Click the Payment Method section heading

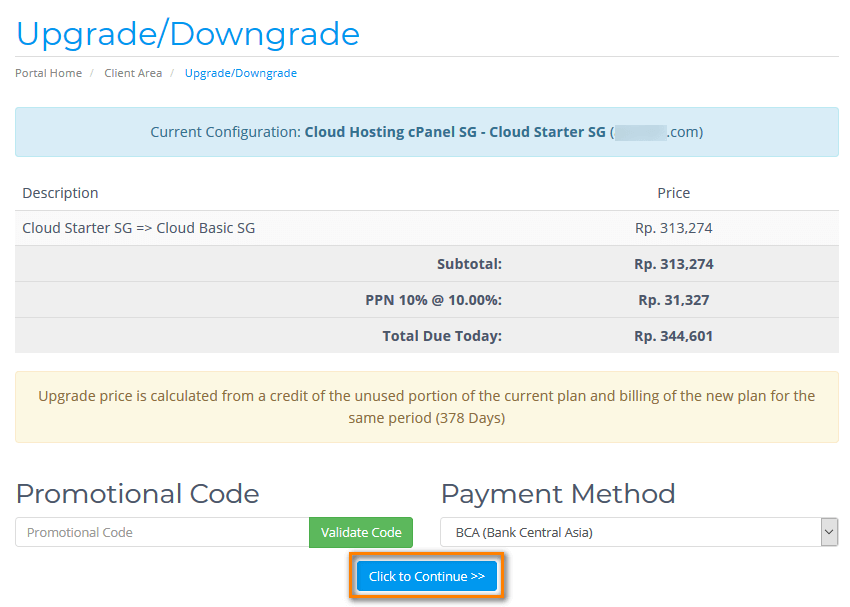pos(558,494)
